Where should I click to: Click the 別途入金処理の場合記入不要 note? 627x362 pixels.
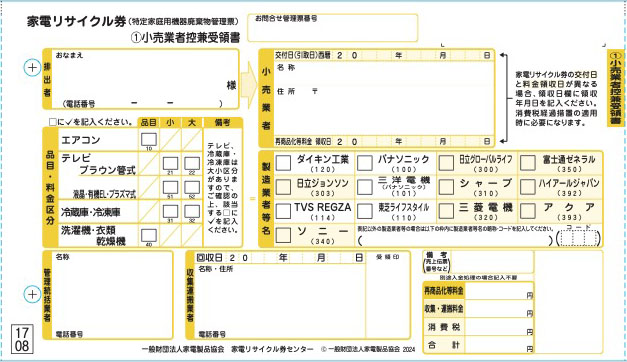click(x=478, y=277)
